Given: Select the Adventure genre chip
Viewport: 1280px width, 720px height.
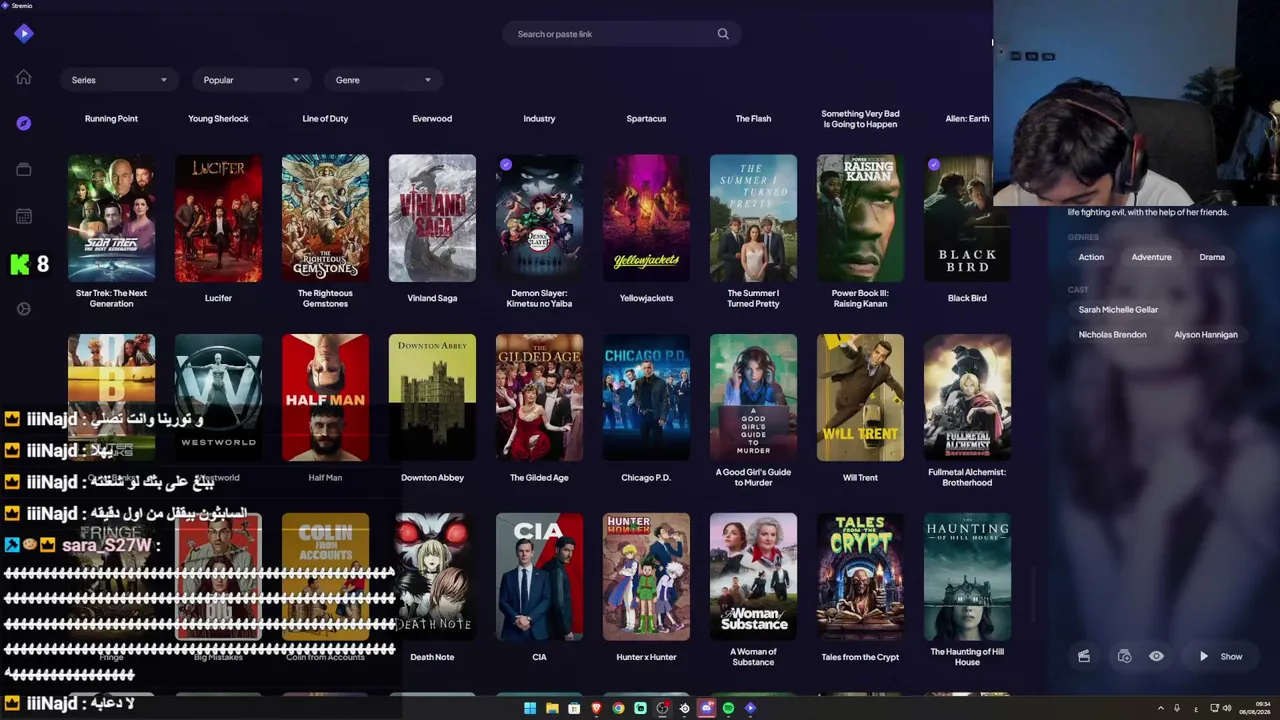Looking at the screenshot, I should [x=1151, y=257].
